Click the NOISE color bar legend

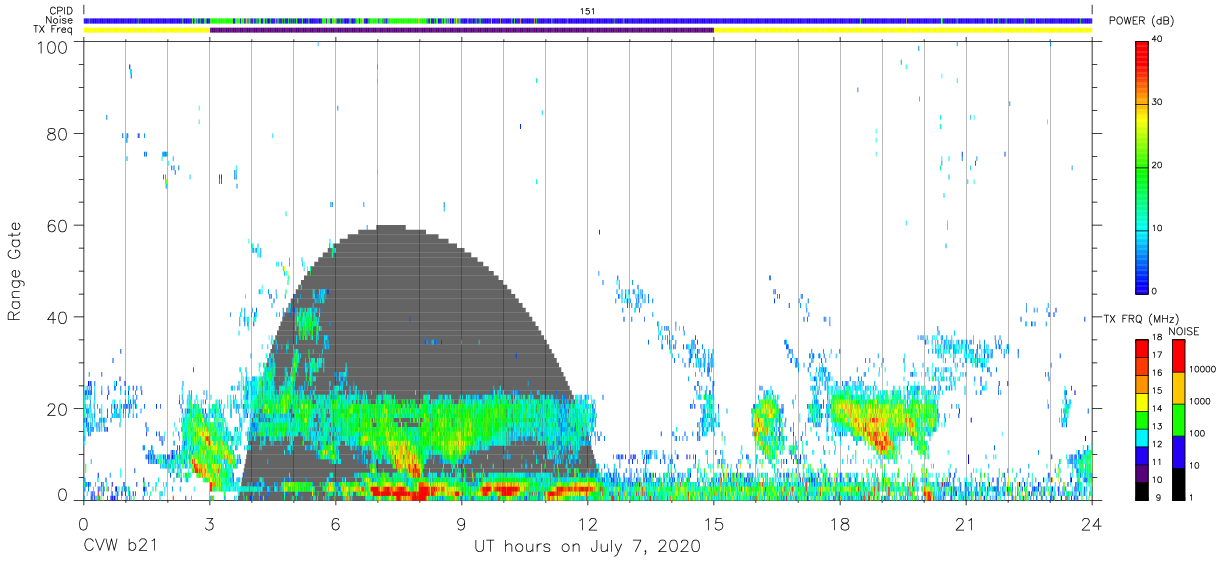[1177, 419]
